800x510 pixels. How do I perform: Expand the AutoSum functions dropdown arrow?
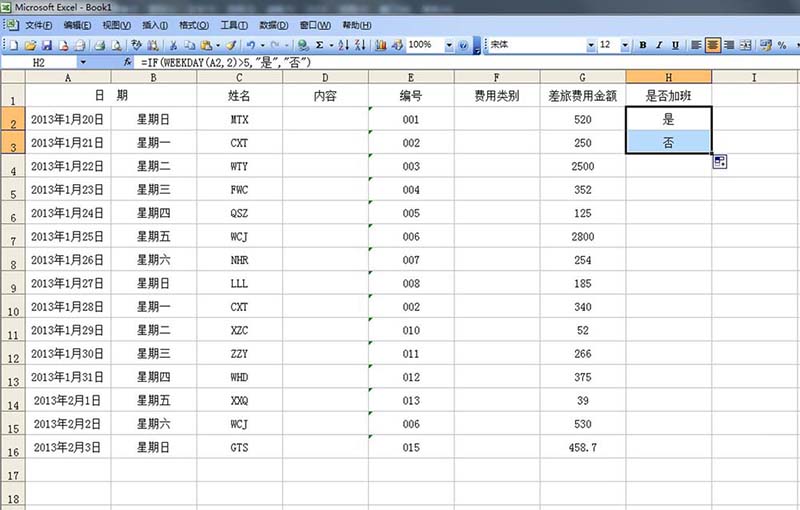331,45
